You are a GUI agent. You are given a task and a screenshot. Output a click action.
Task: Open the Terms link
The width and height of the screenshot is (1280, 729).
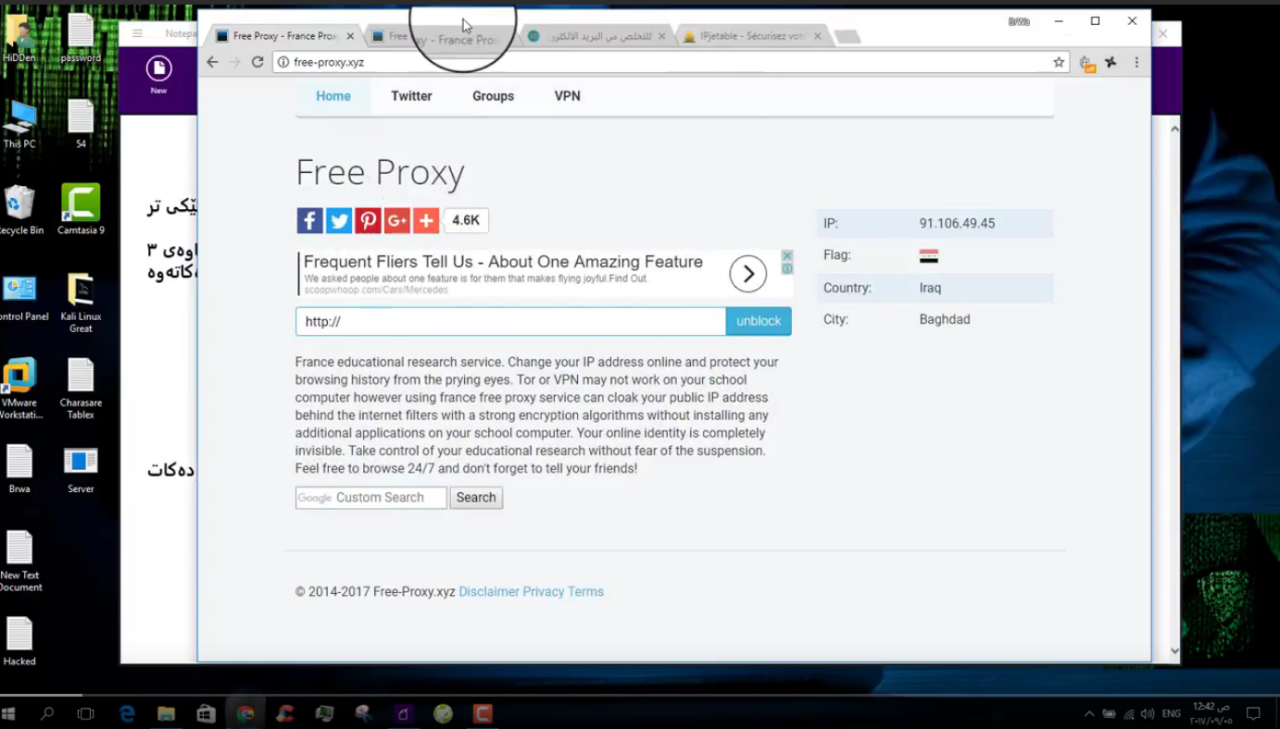click(585, 592)
